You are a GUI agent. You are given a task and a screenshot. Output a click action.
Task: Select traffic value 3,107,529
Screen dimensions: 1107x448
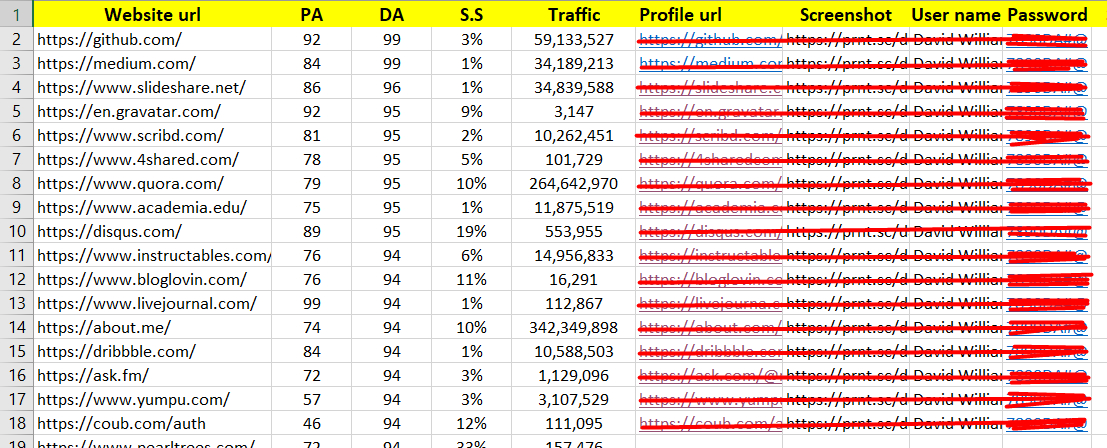pyautogui.click(x=574, y=399)
